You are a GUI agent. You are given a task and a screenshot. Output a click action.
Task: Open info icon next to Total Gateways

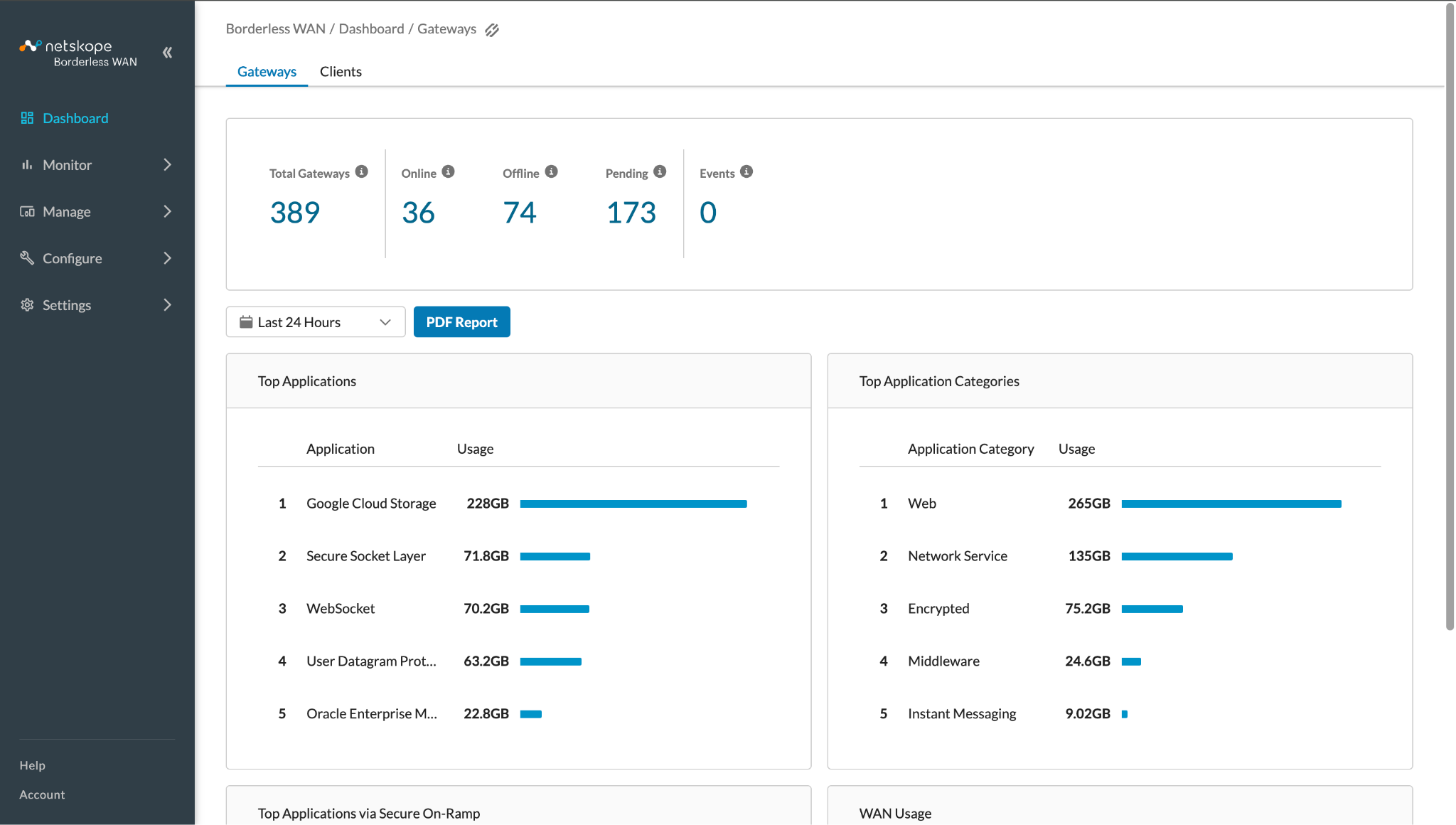(362, 171)
